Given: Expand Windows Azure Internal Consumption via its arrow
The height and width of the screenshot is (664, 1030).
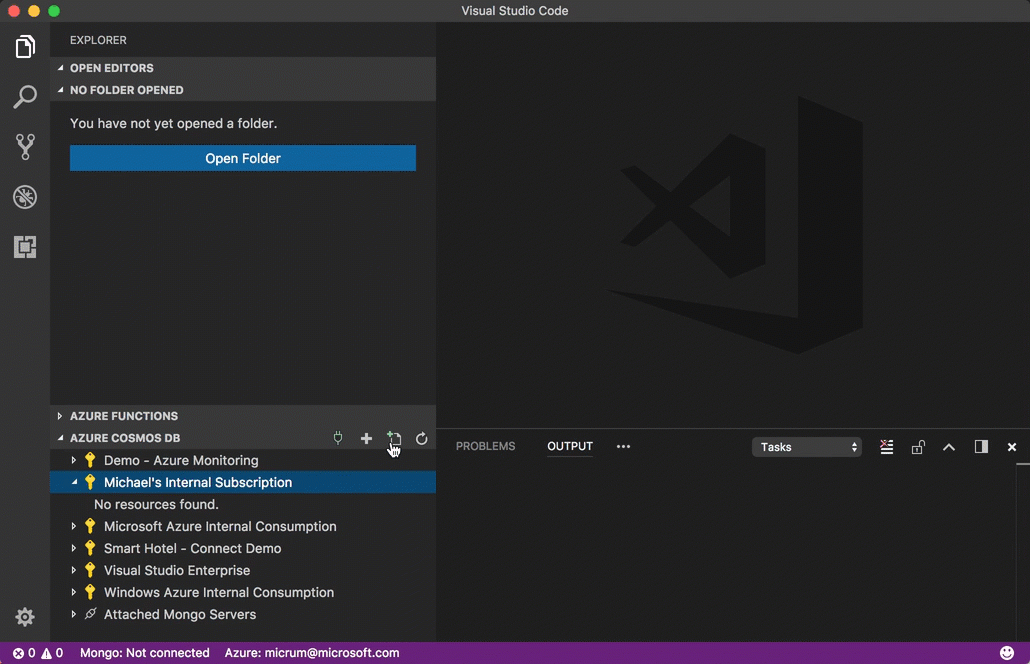Looking at the screenshot, I should (74, 592).
